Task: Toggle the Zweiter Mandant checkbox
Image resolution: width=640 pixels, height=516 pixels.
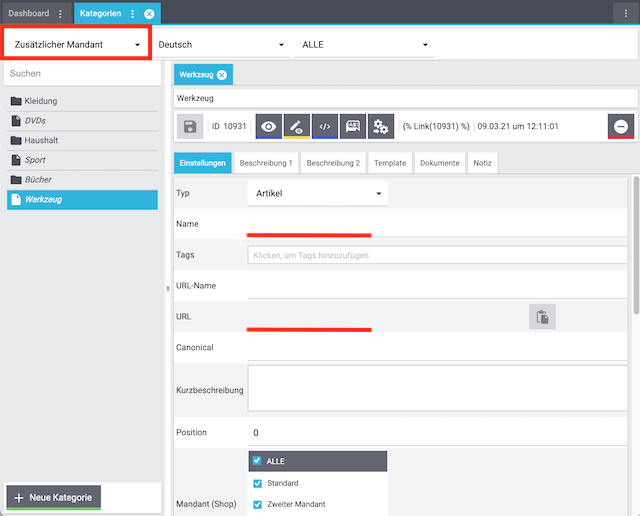Action: tap(257, 504)
